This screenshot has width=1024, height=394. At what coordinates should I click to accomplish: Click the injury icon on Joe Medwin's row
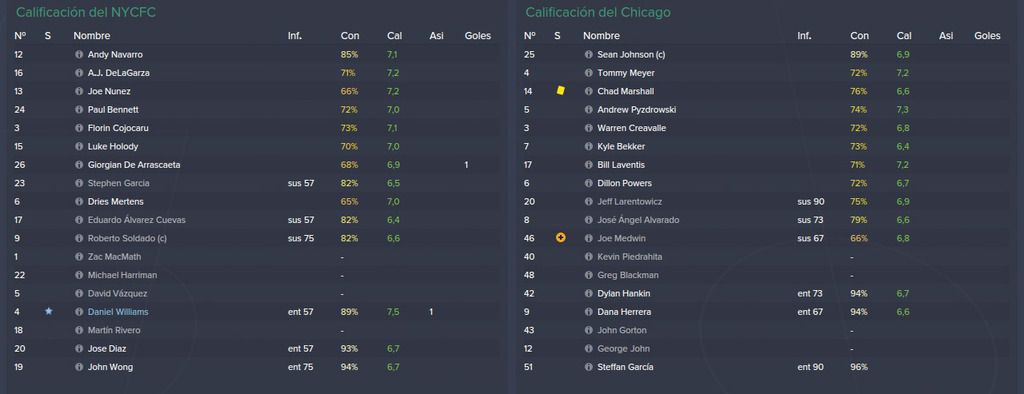click(x=560, y=238)
